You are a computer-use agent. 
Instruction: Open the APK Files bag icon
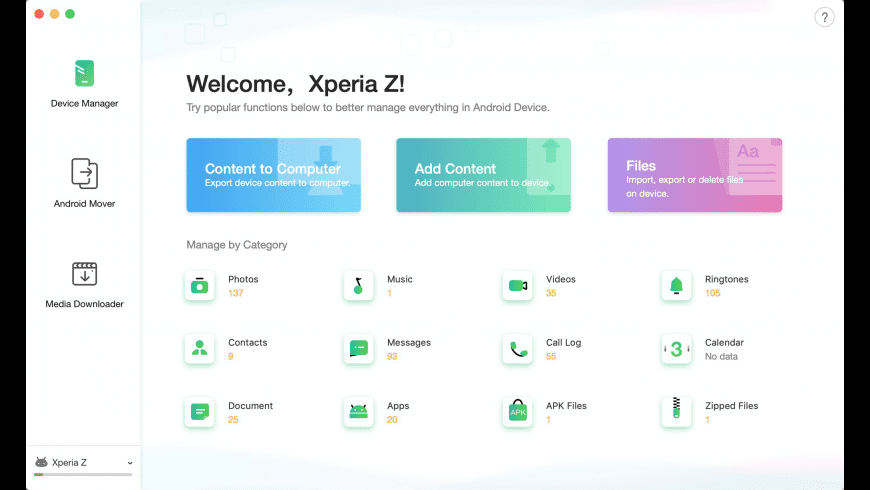518,412
